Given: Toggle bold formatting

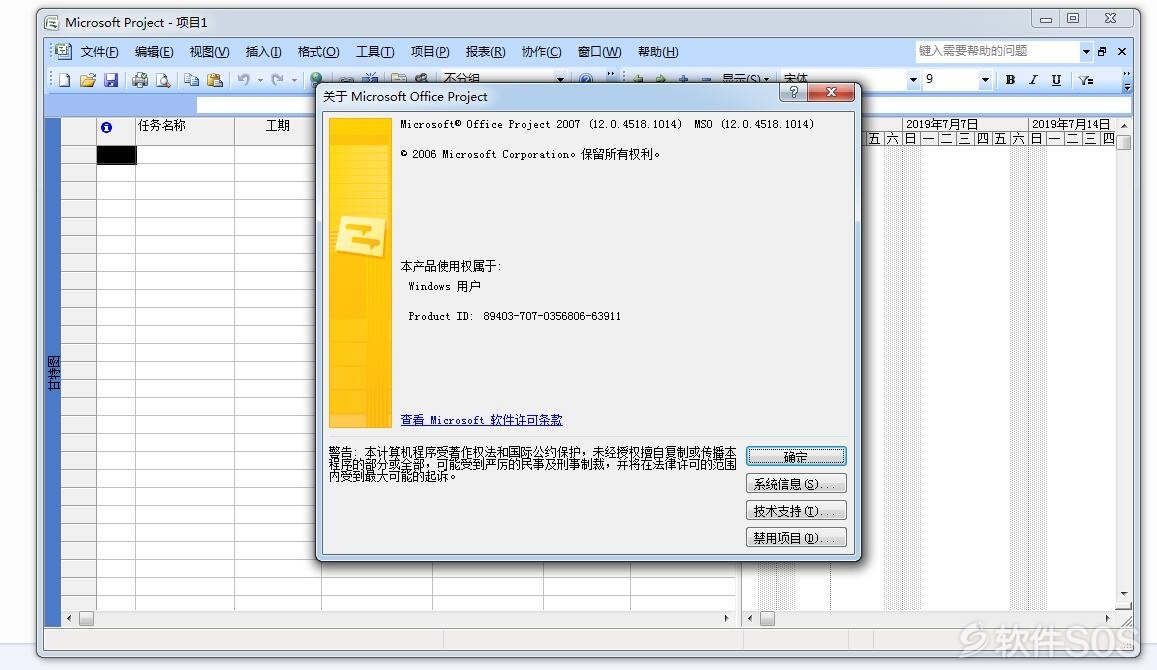Looking at the screenshot, I should [1010, 80].
